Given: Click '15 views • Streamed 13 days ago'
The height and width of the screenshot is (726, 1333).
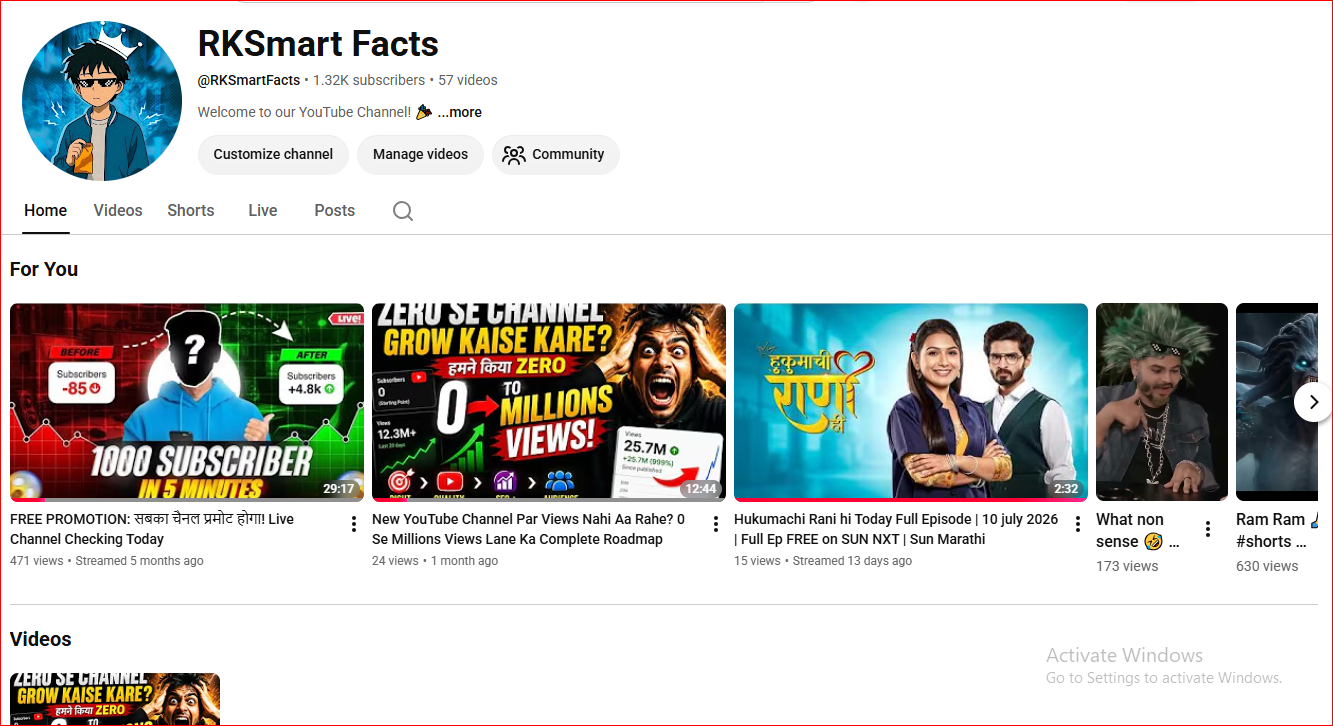Looking at the screenshot, I should pyautogui.click(x=823, y=561).
